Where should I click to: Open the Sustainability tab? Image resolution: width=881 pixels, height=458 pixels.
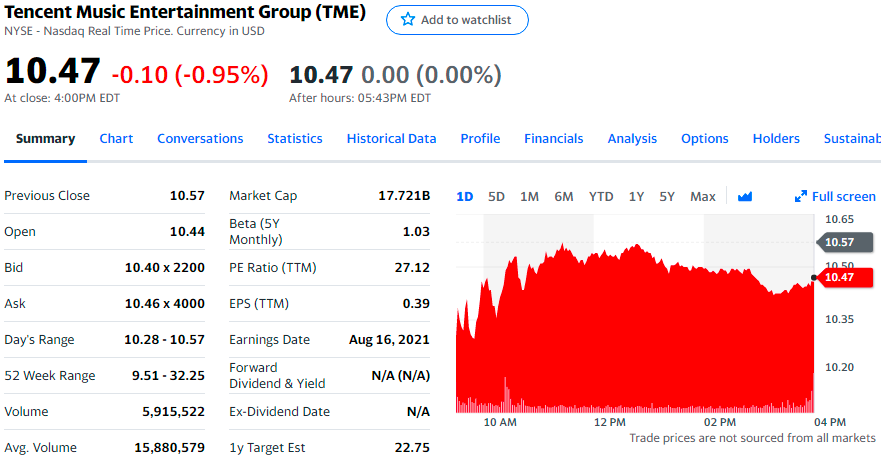(x=852, y=139)
